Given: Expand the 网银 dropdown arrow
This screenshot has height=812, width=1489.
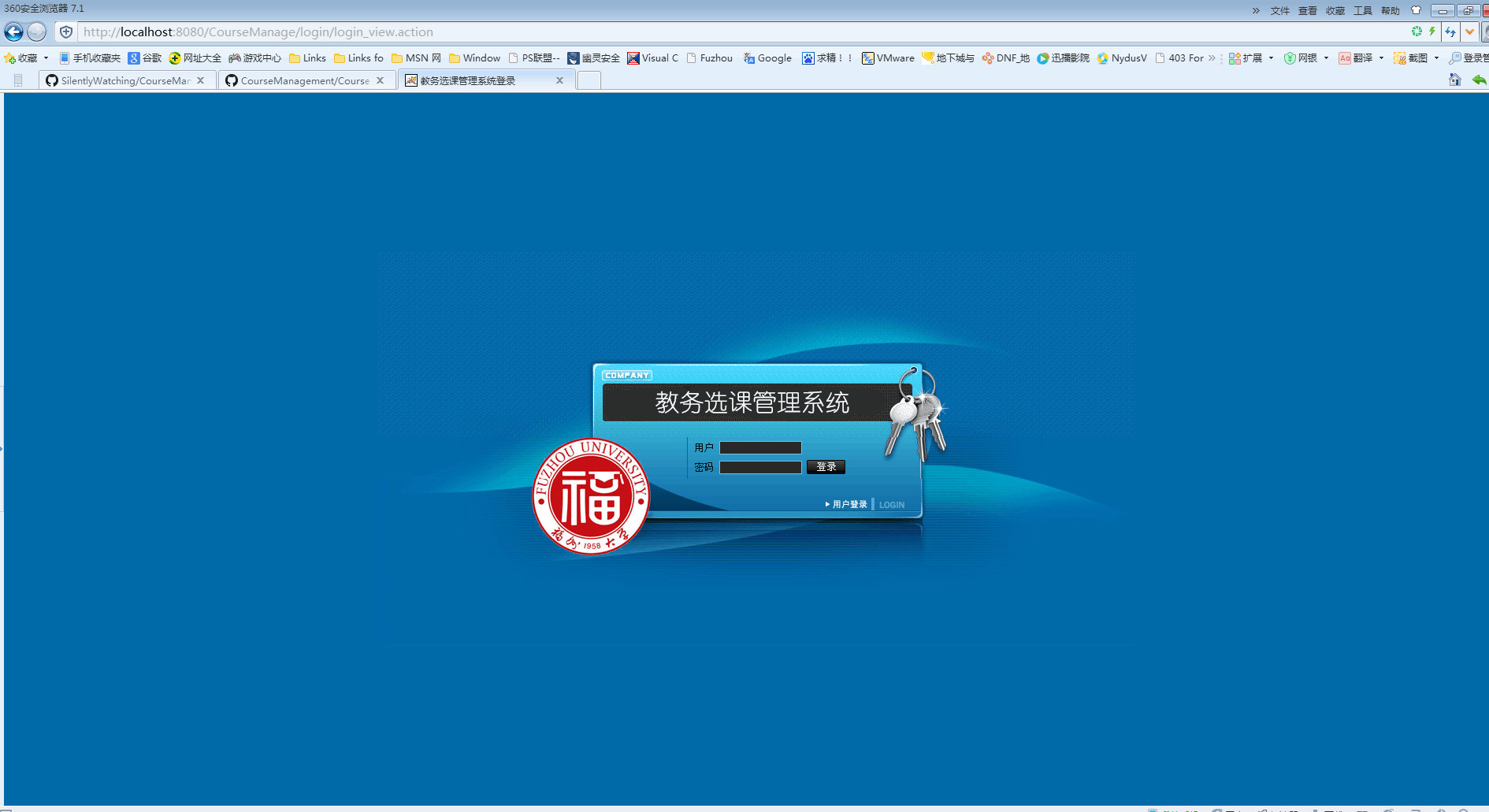Looking at the screenshot, I should [1326, 58].
